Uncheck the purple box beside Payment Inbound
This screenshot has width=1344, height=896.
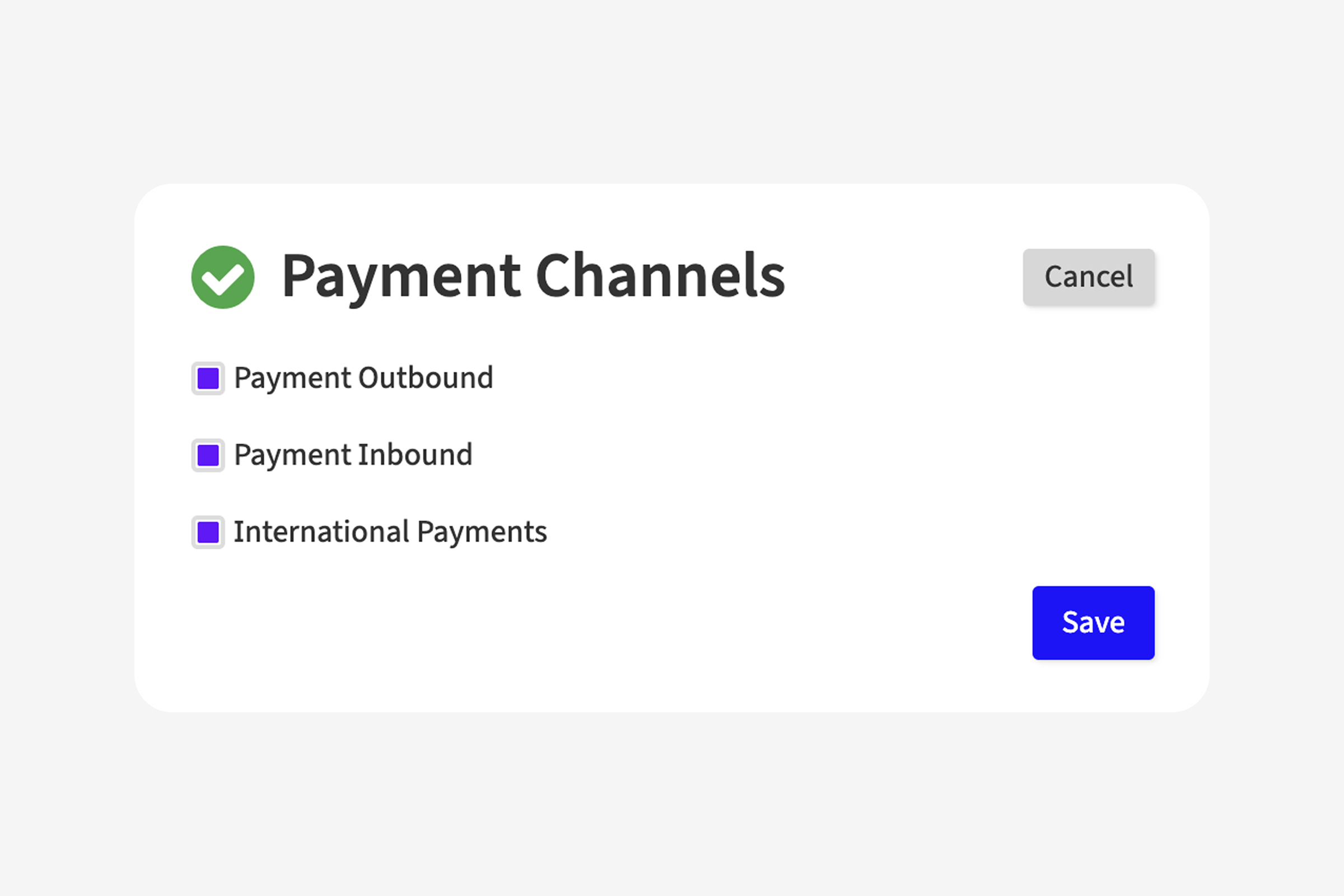(x=208, y=455)
